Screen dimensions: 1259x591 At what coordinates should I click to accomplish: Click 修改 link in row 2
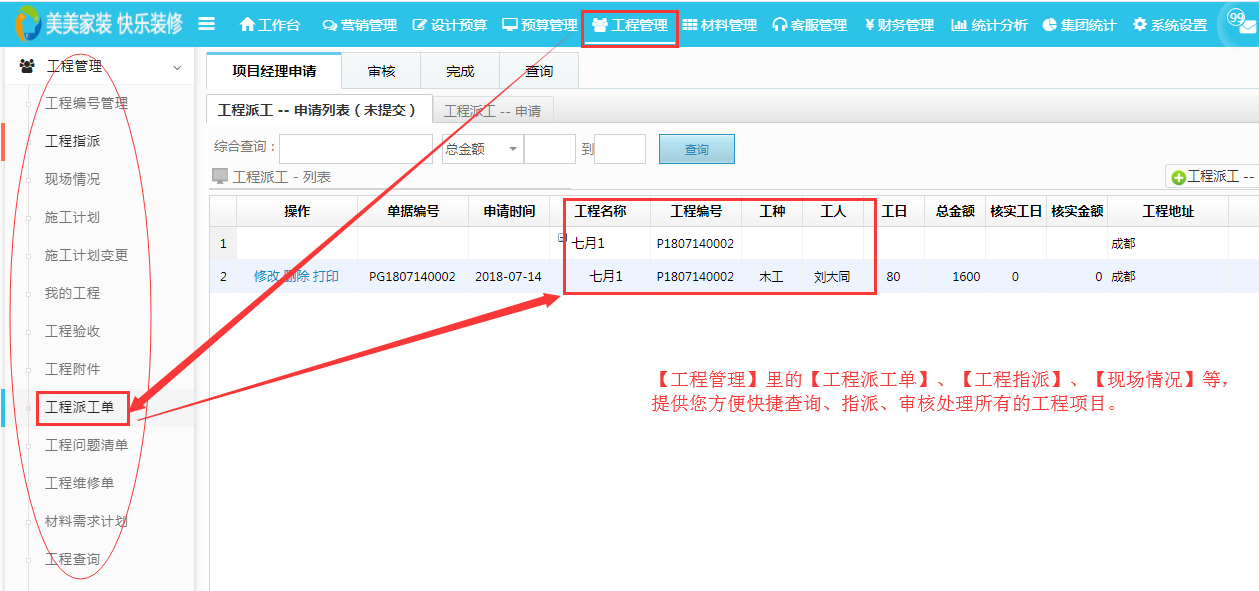[x=267, y=276]
